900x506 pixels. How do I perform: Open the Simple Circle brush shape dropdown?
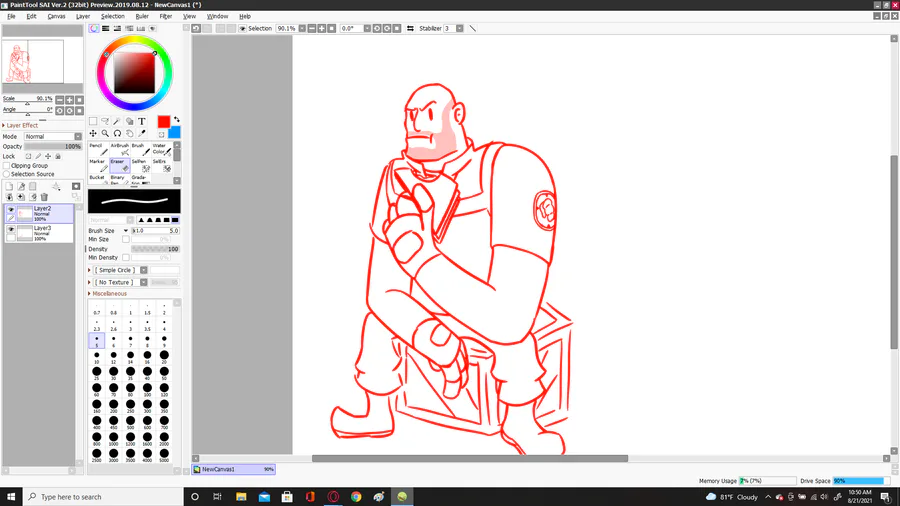tap(143, 270)
